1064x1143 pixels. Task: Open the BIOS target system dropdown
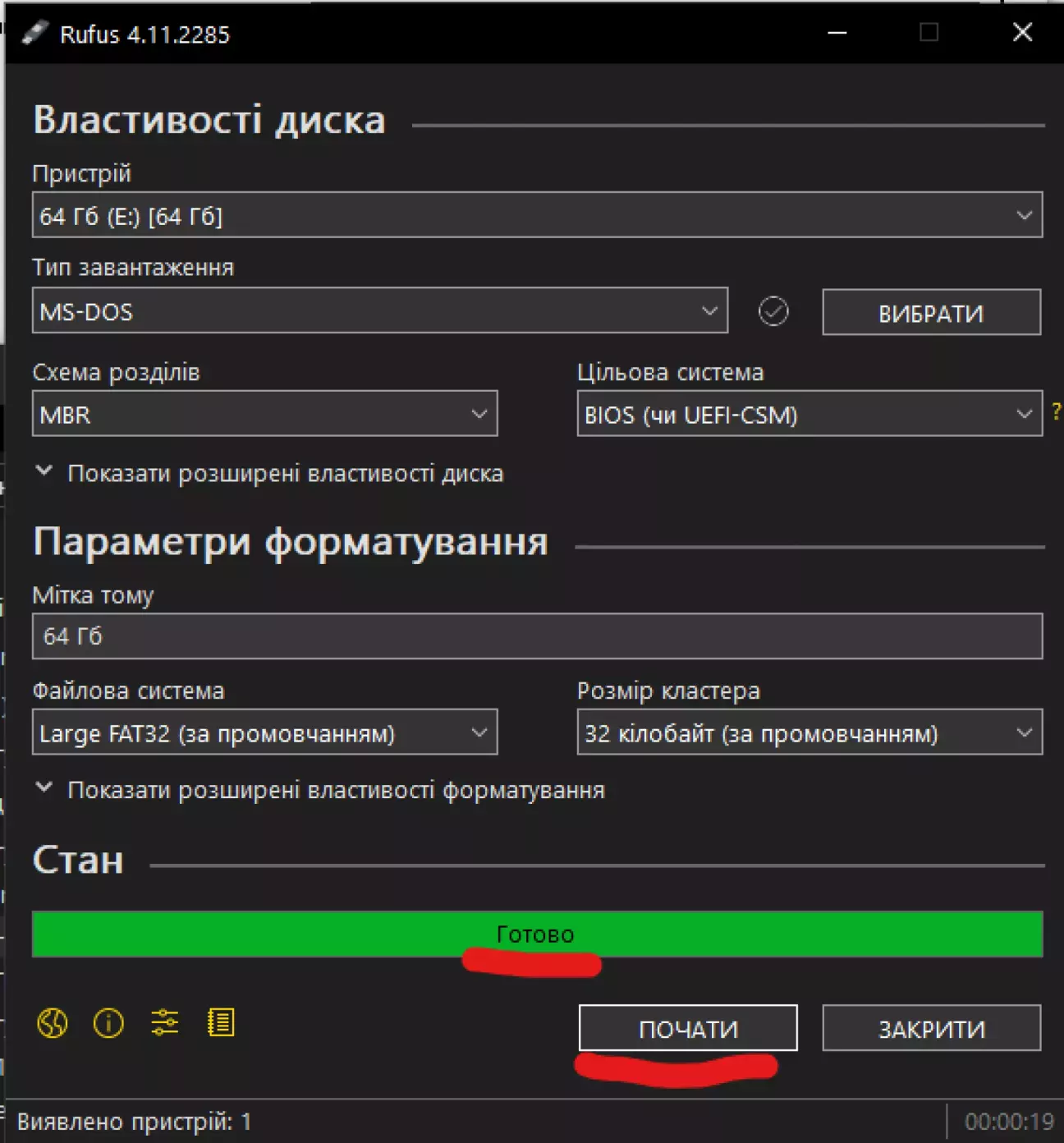[809, 415]
